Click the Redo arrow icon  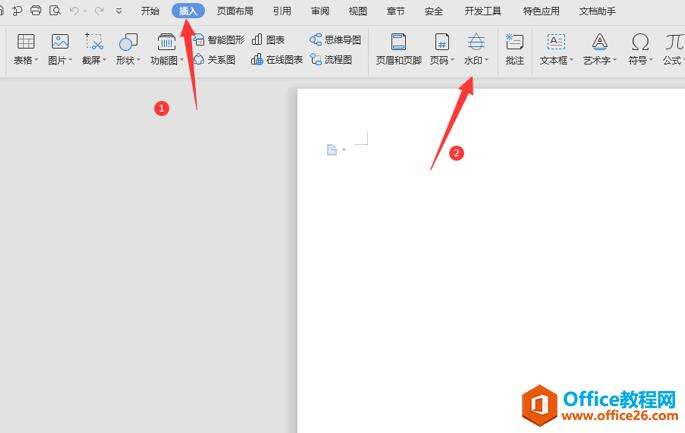coord(99,10)
